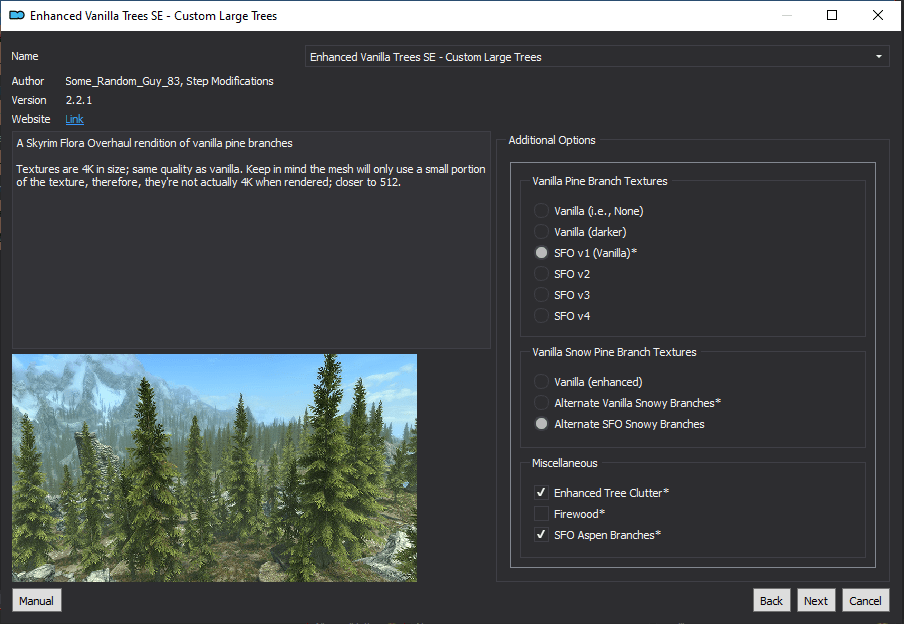Go Back to the previous installer page

pyautogui.click(x=771, y=600)
